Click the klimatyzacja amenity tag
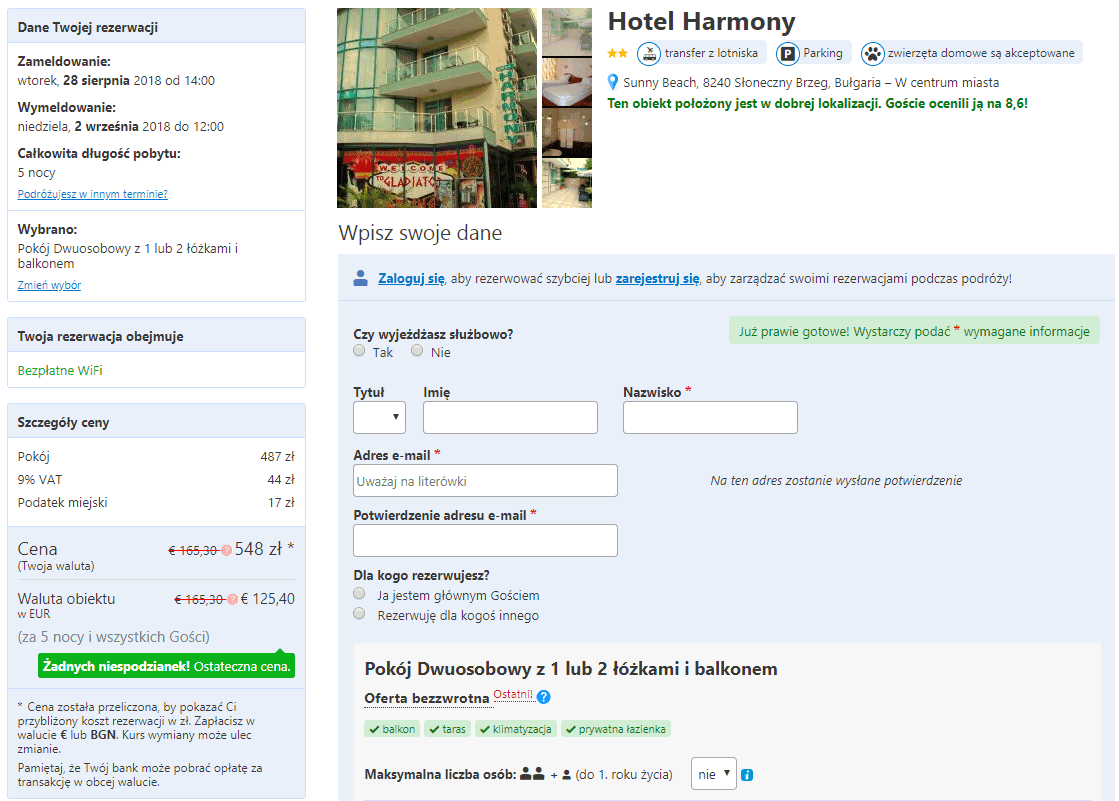Image resolution: width=1119 pixels, height=801 pixels. [515, 729]
